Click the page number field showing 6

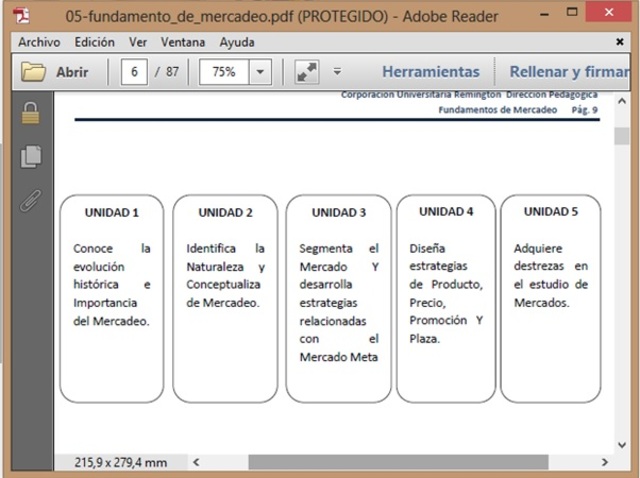point(134,72)
